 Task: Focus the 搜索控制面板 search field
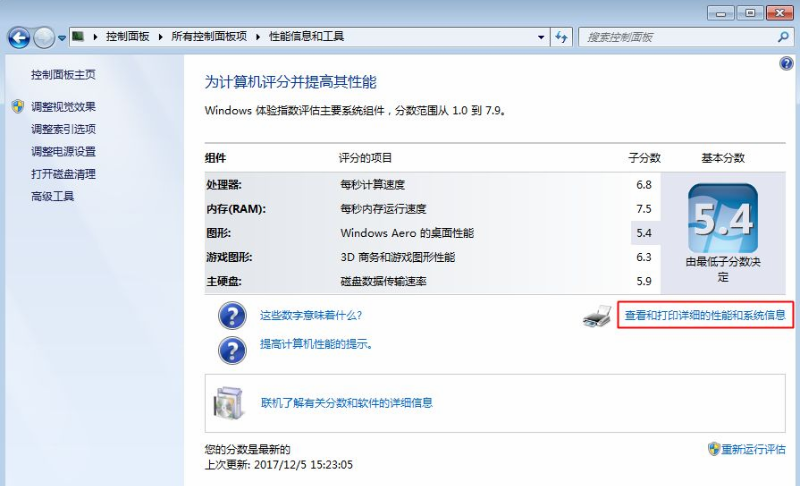point(675,37)
